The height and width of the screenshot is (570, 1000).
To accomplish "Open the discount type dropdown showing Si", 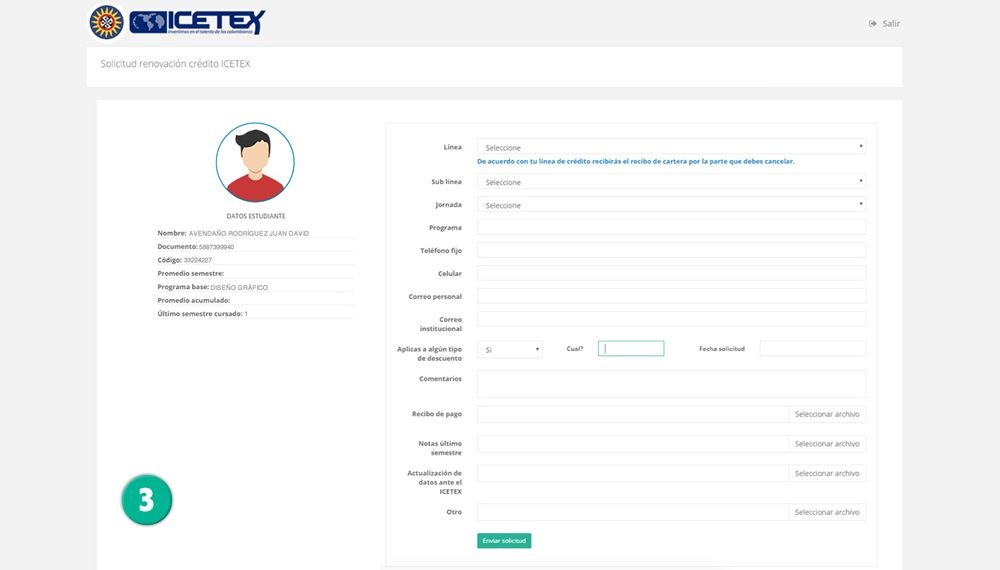I will pos(510,350).
